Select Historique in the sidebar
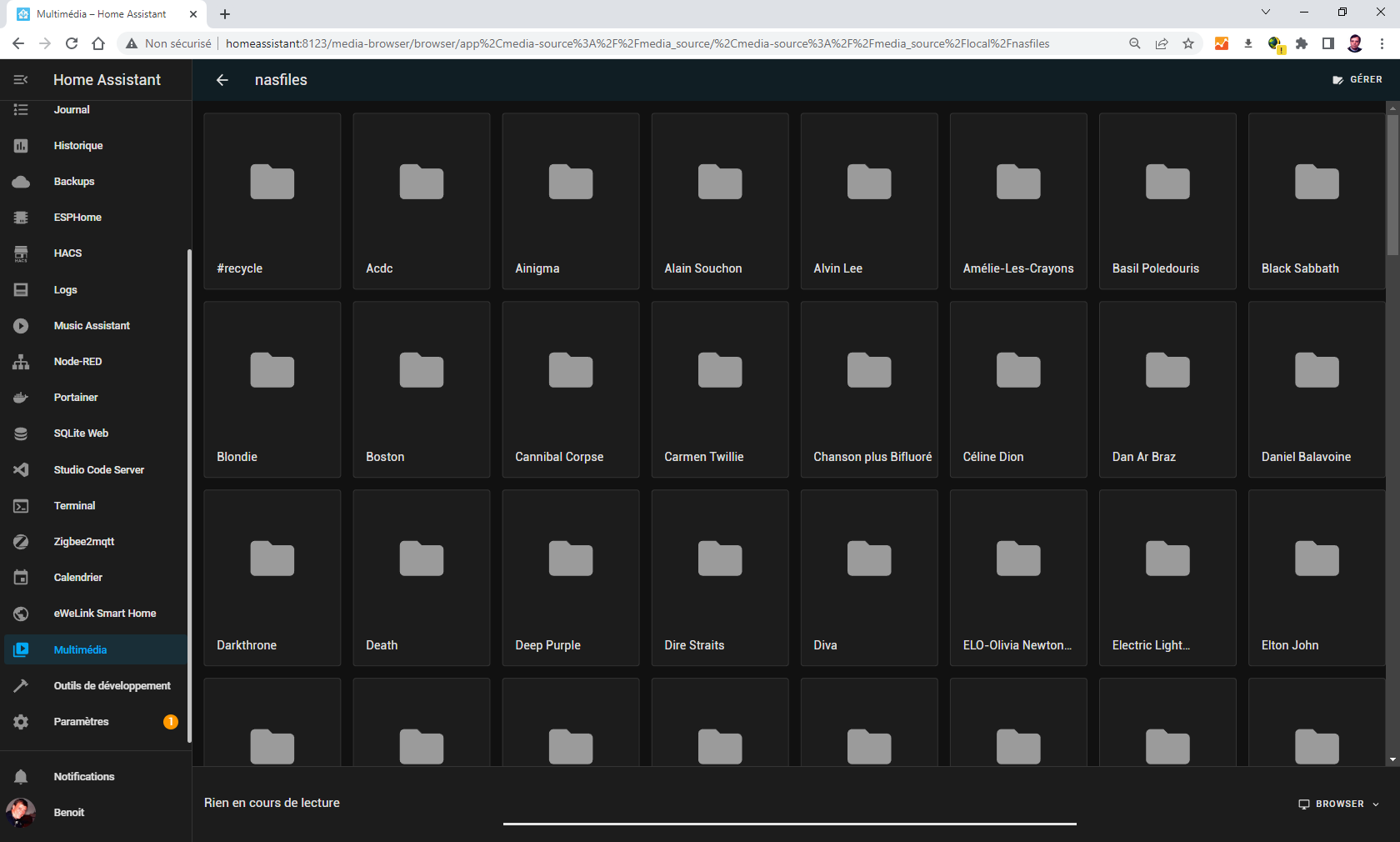 pos(96,146)
